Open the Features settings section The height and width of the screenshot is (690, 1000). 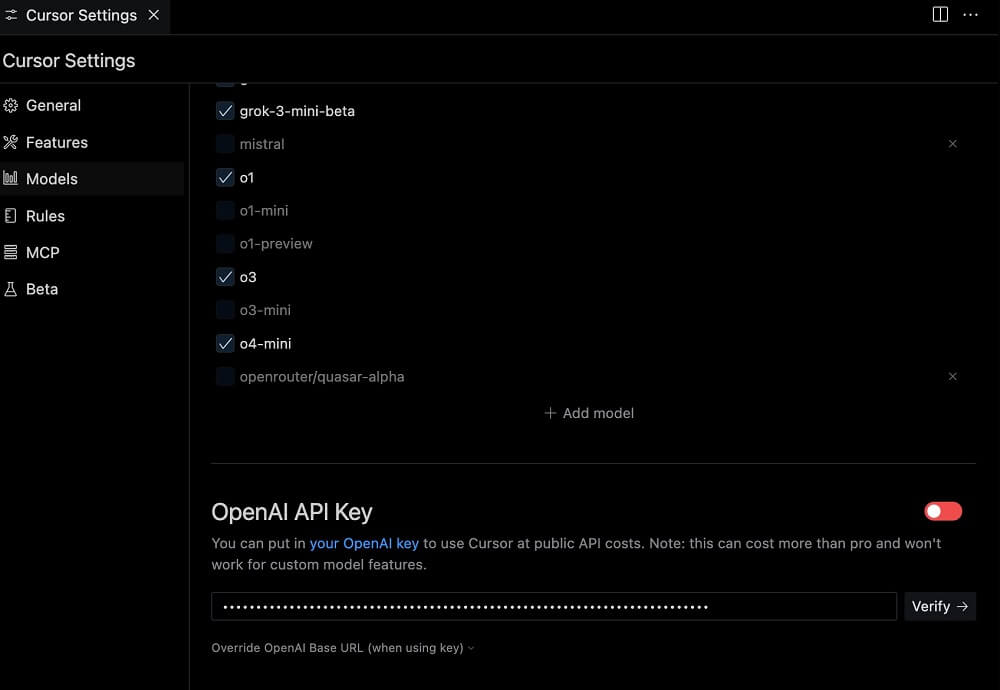click(x=92, y=142)
